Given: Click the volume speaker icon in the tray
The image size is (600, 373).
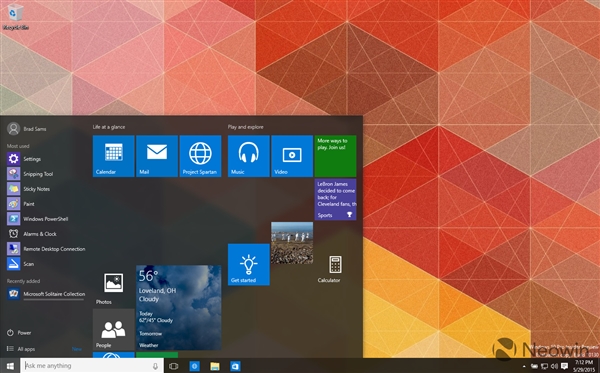Looking at the screenshot, I should [554, 366].
